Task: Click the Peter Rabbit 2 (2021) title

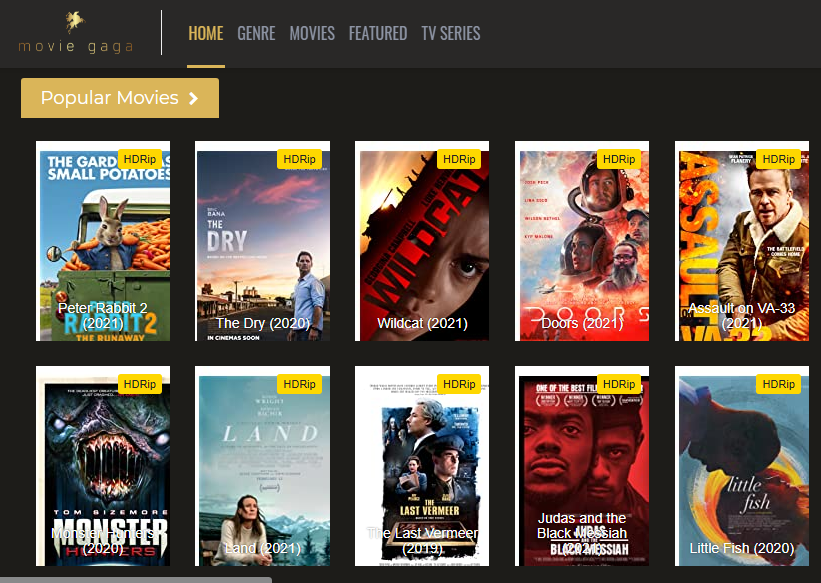Action: [103, 315]
